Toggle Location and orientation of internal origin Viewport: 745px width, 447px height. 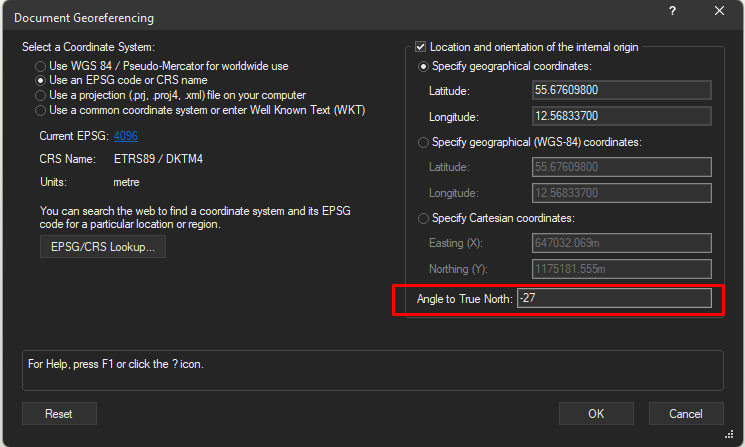click(421, 47)
